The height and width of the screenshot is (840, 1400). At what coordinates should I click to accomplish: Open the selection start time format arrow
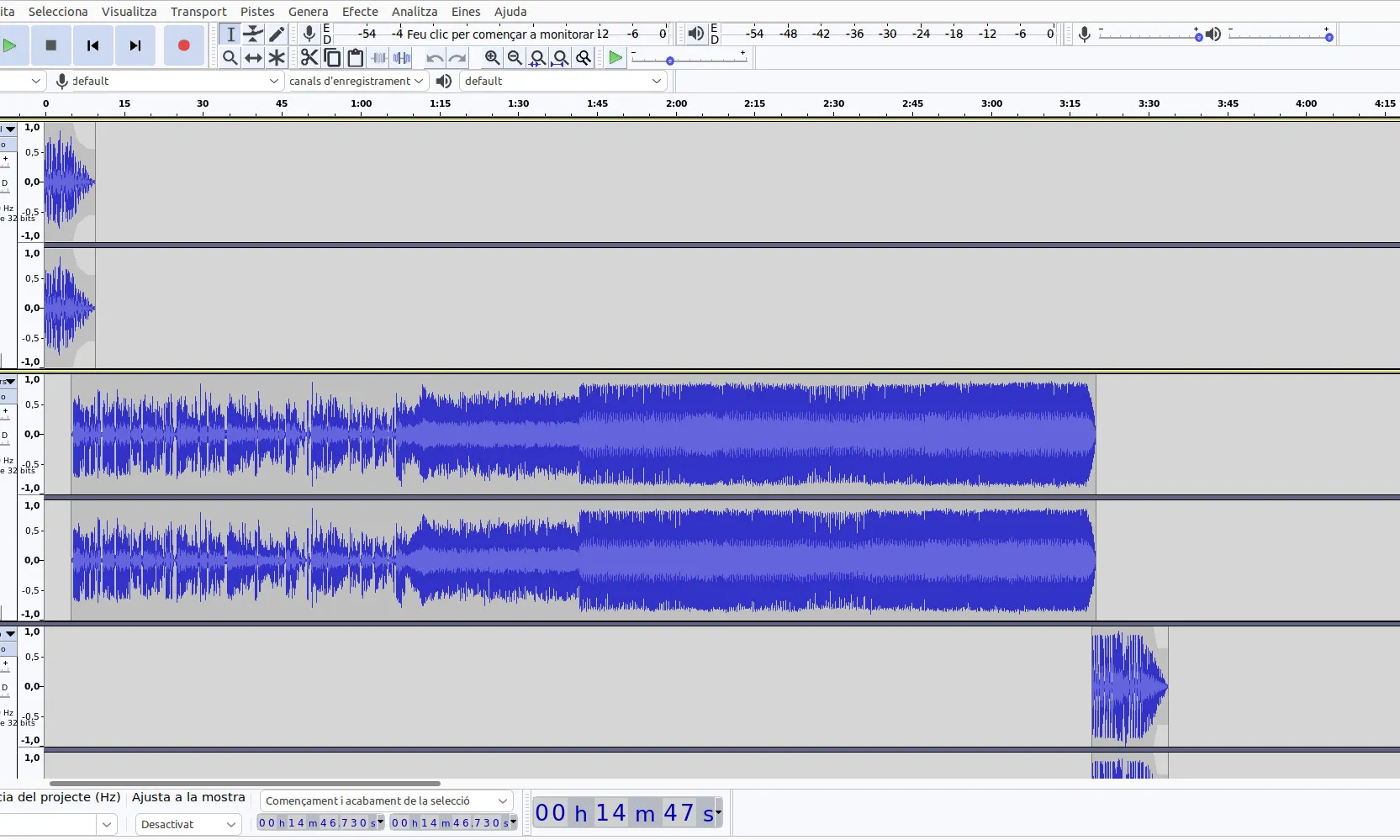380,822
